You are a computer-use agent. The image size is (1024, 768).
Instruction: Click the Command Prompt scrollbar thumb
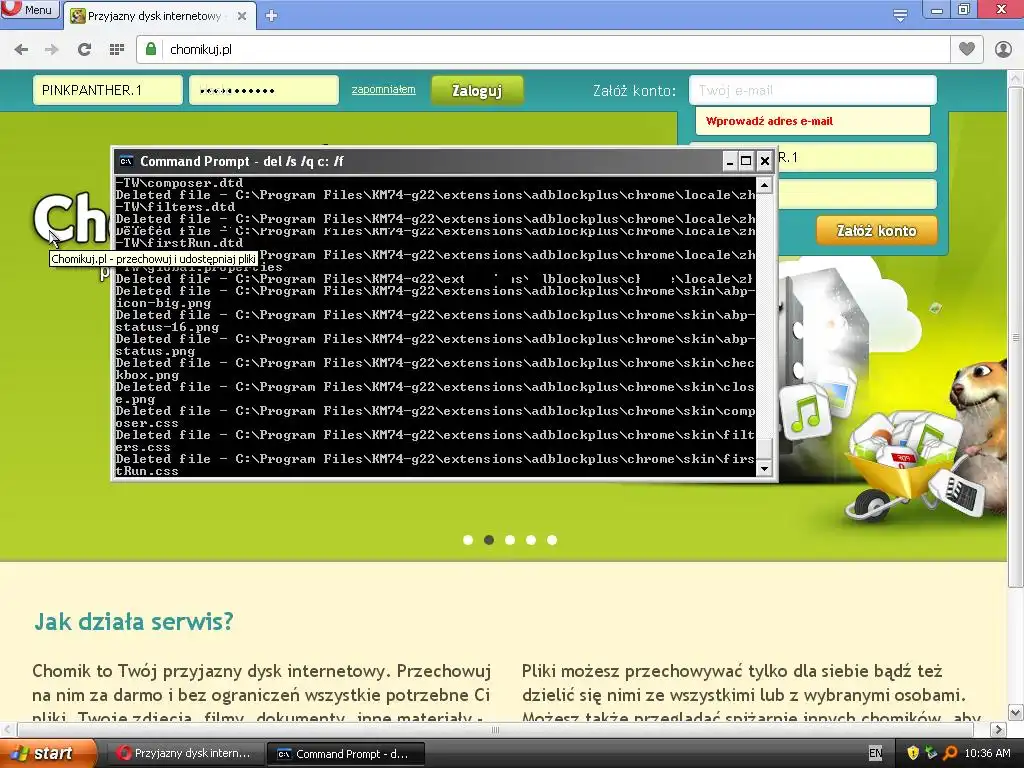pyautogui.click(x=764, y=447)
